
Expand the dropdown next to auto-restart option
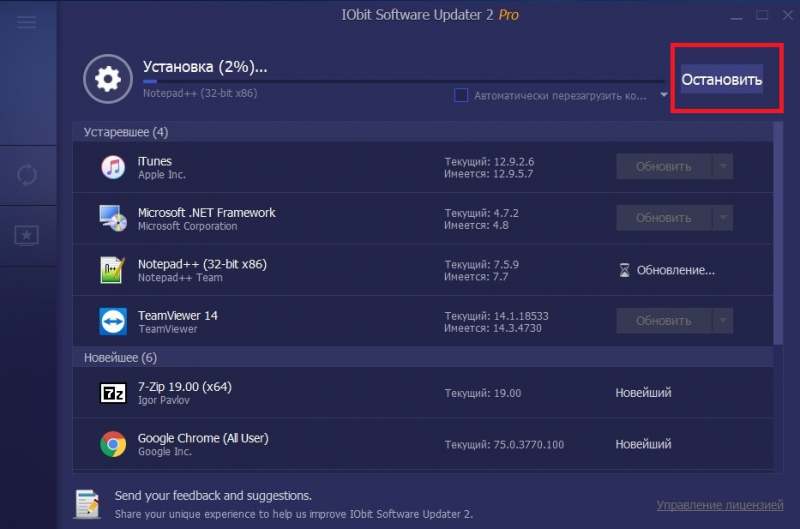pyautogui.click(x=663, y=94)
